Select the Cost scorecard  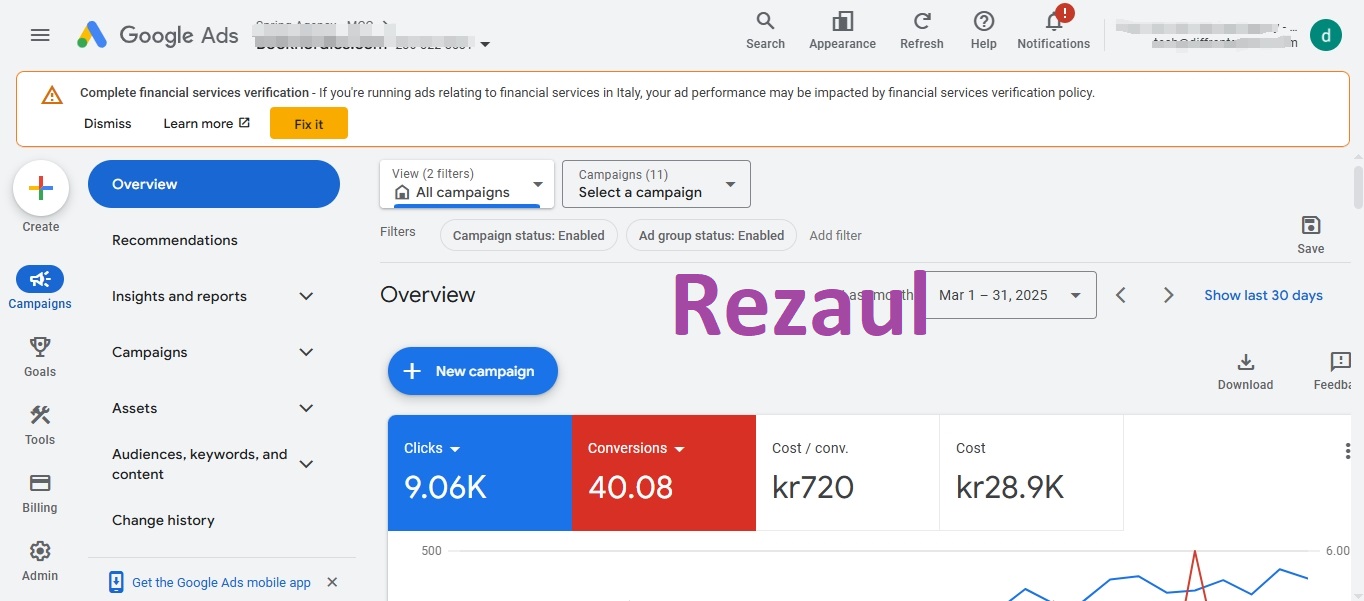point(1031,473)
